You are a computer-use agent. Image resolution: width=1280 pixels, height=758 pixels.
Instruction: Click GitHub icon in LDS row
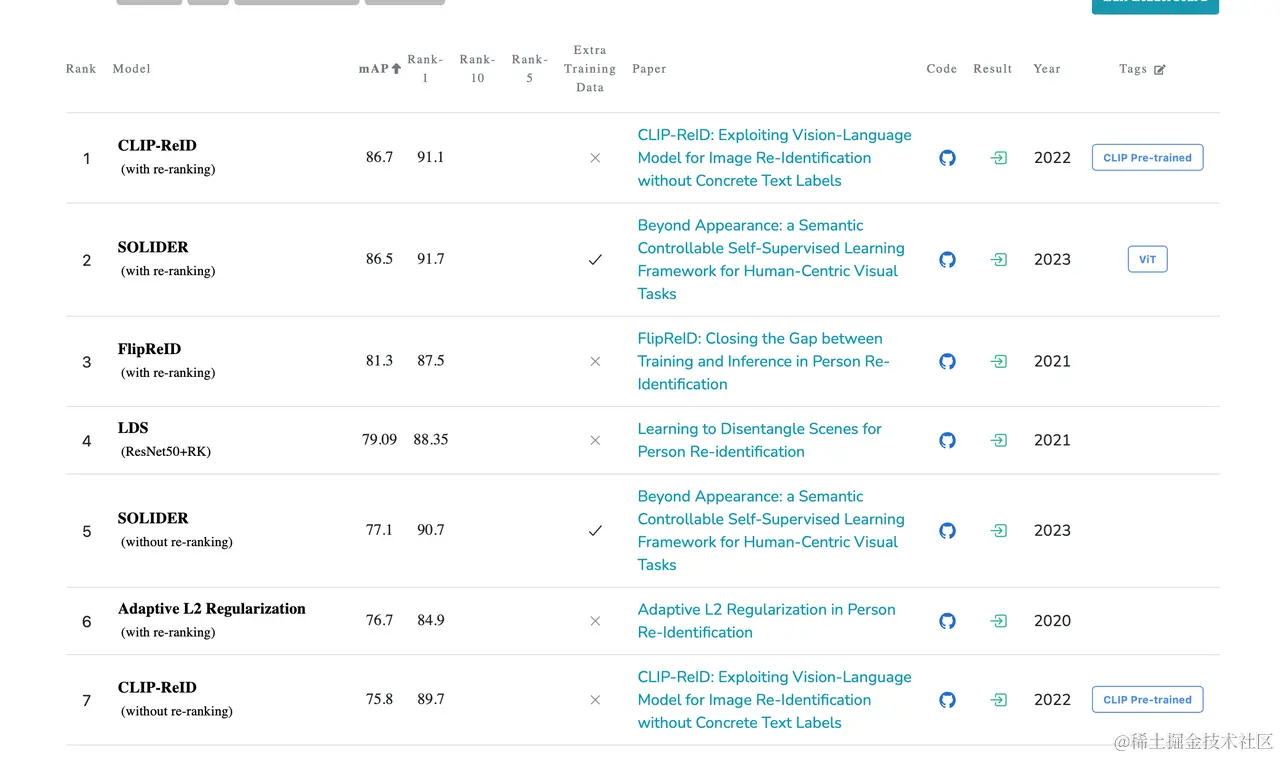coord(947,440)
